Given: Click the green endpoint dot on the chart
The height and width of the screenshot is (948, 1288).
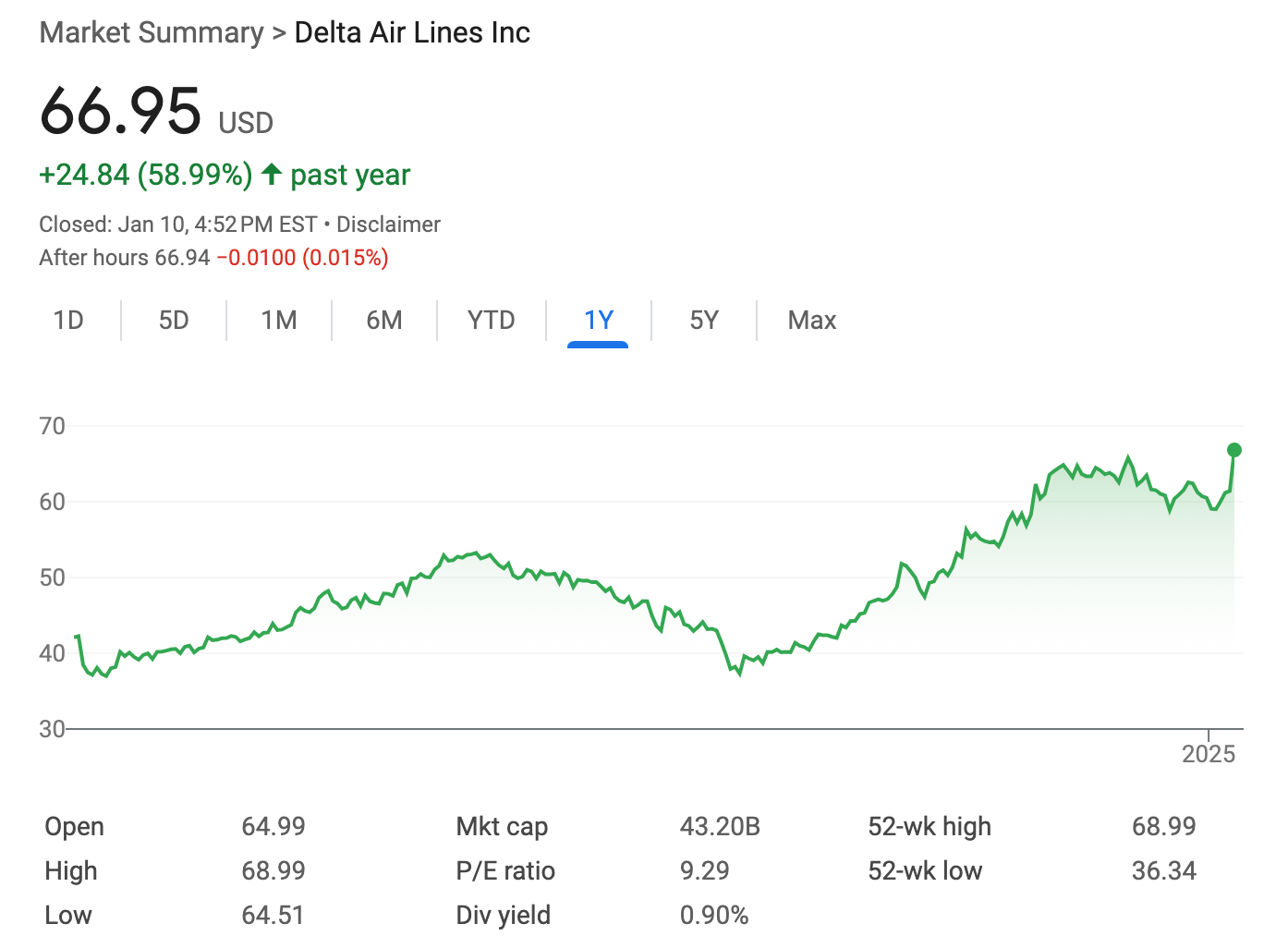Looking at the screenshot, I should tap(1234, 450).
